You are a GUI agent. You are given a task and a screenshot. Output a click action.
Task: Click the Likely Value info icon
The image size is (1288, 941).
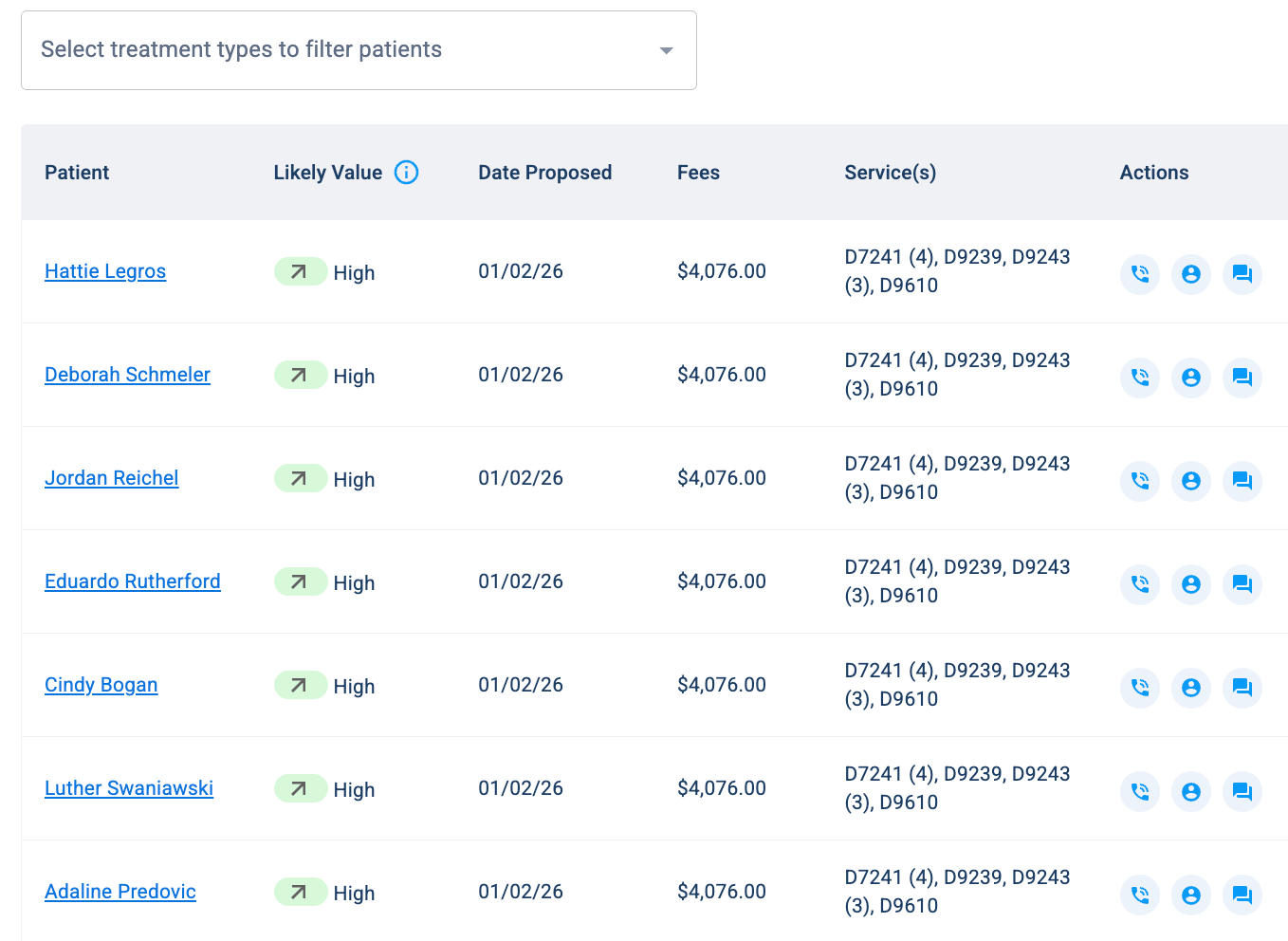point(406,173)
